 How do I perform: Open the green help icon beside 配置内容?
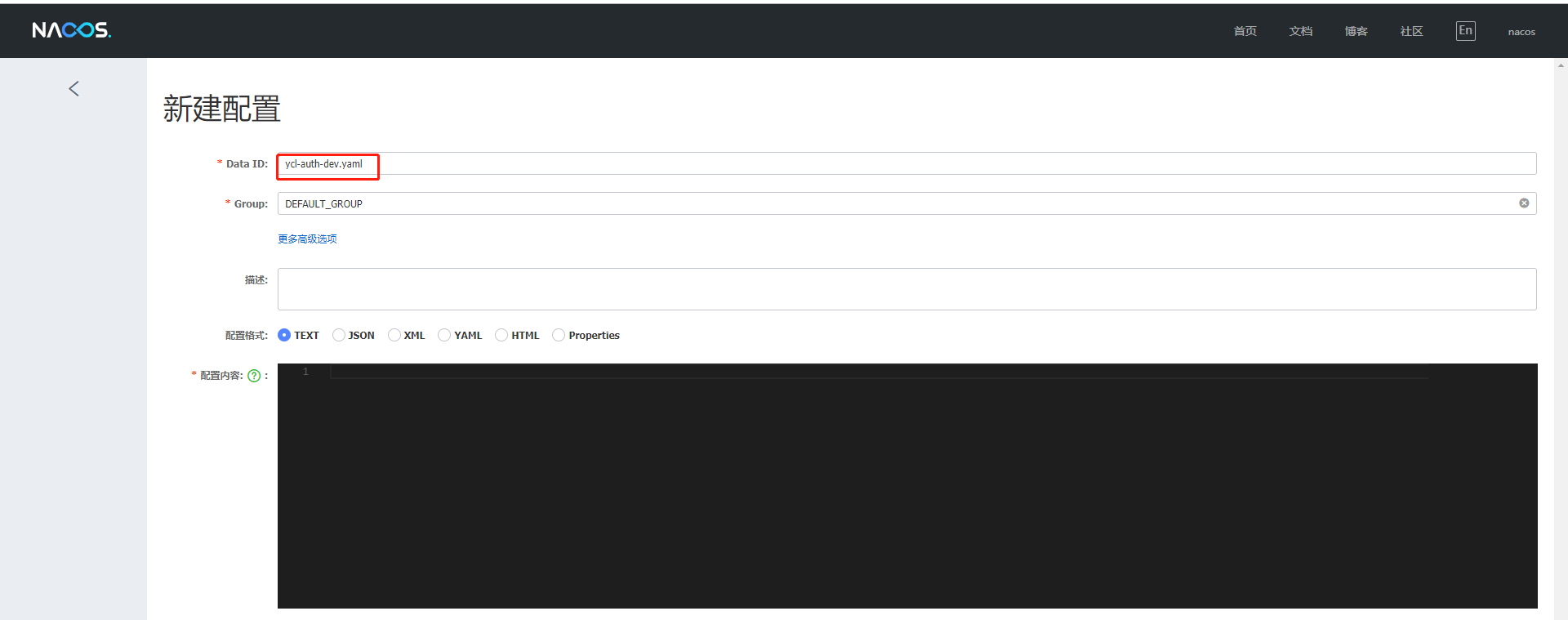[254, 376]
